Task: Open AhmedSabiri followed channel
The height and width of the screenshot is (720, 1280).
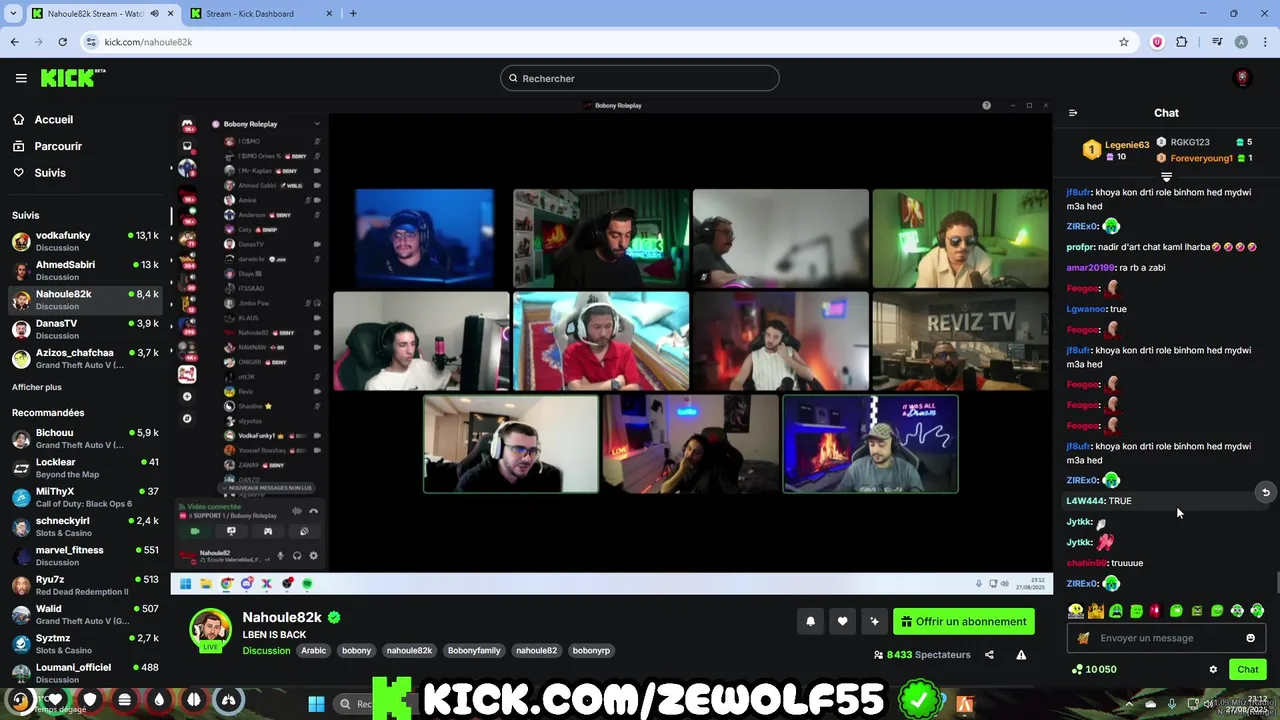Action: click(x=86, y=270)
